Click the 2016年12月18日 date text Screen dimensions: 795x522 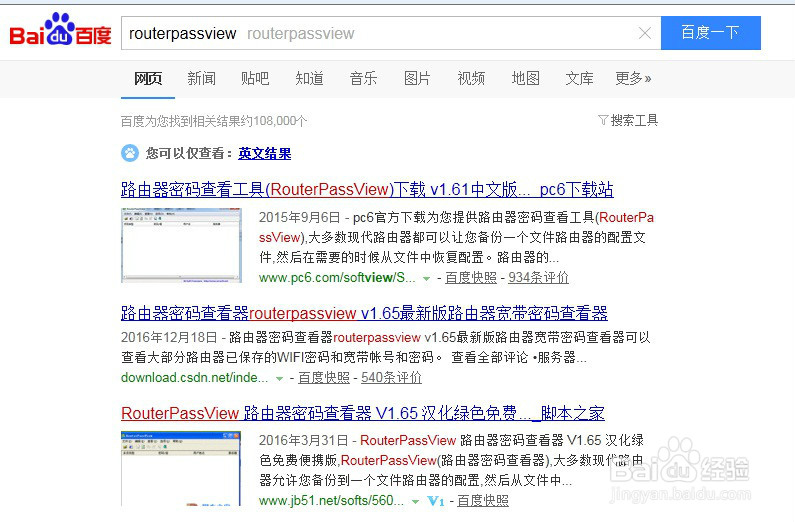pos(169,338)
